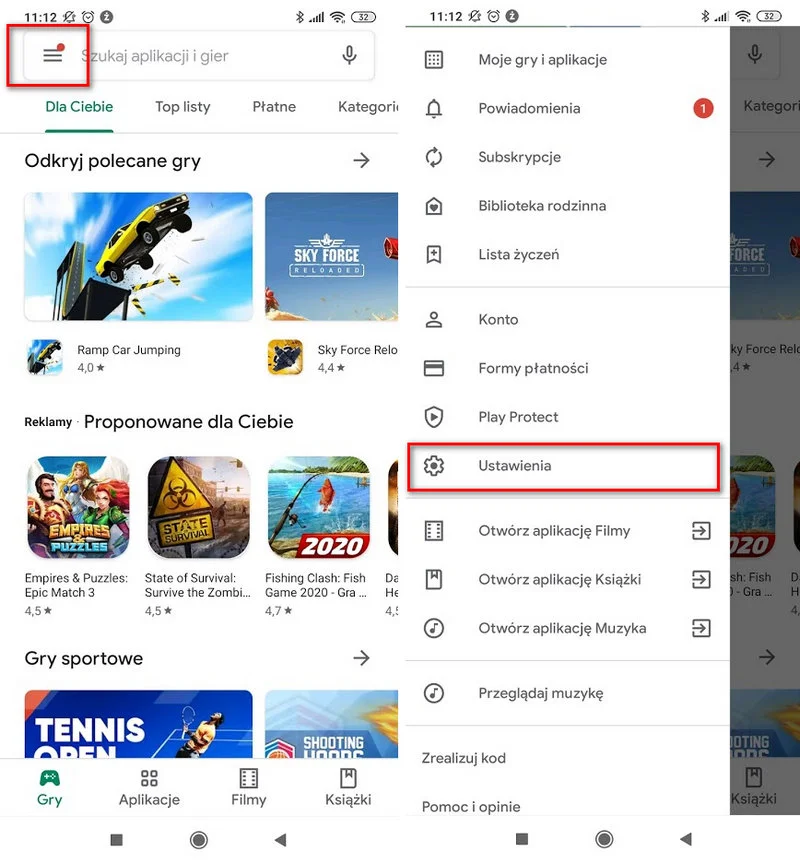Tap the Biblioteka rodzinna house icon
The width and height of the screenshot is (800, 864).
[x=434, y=206]
